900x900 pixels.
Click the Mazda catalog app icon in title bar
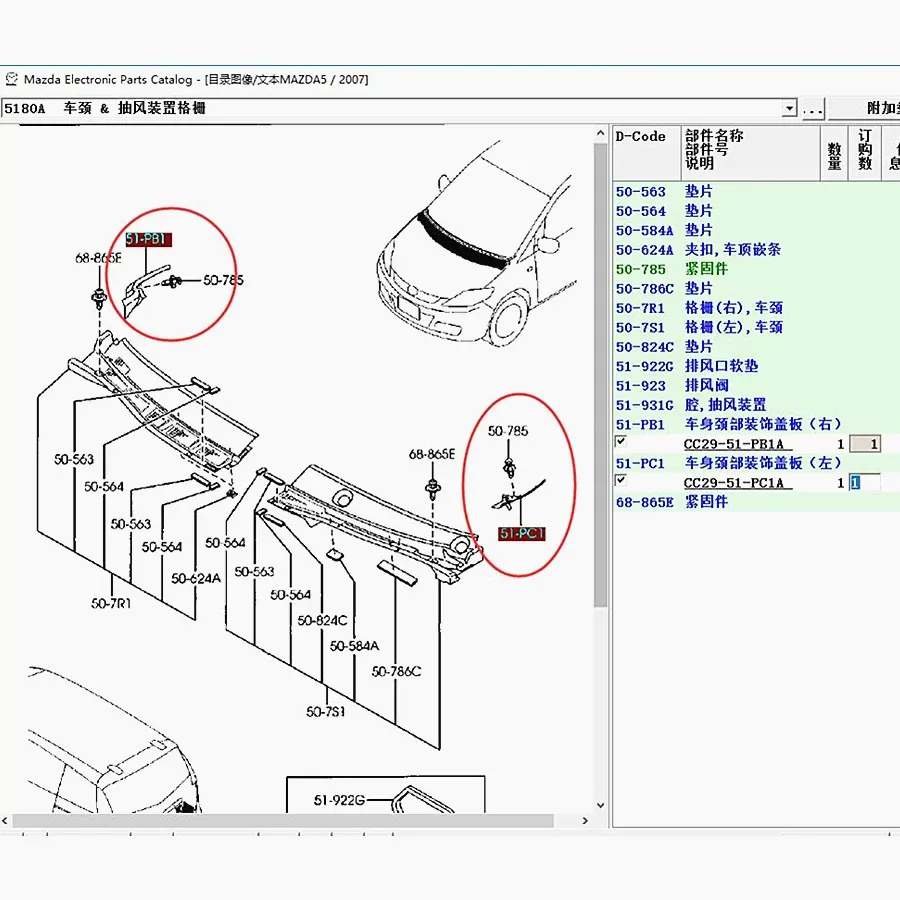pyautogui.click(x=11, y=79)
